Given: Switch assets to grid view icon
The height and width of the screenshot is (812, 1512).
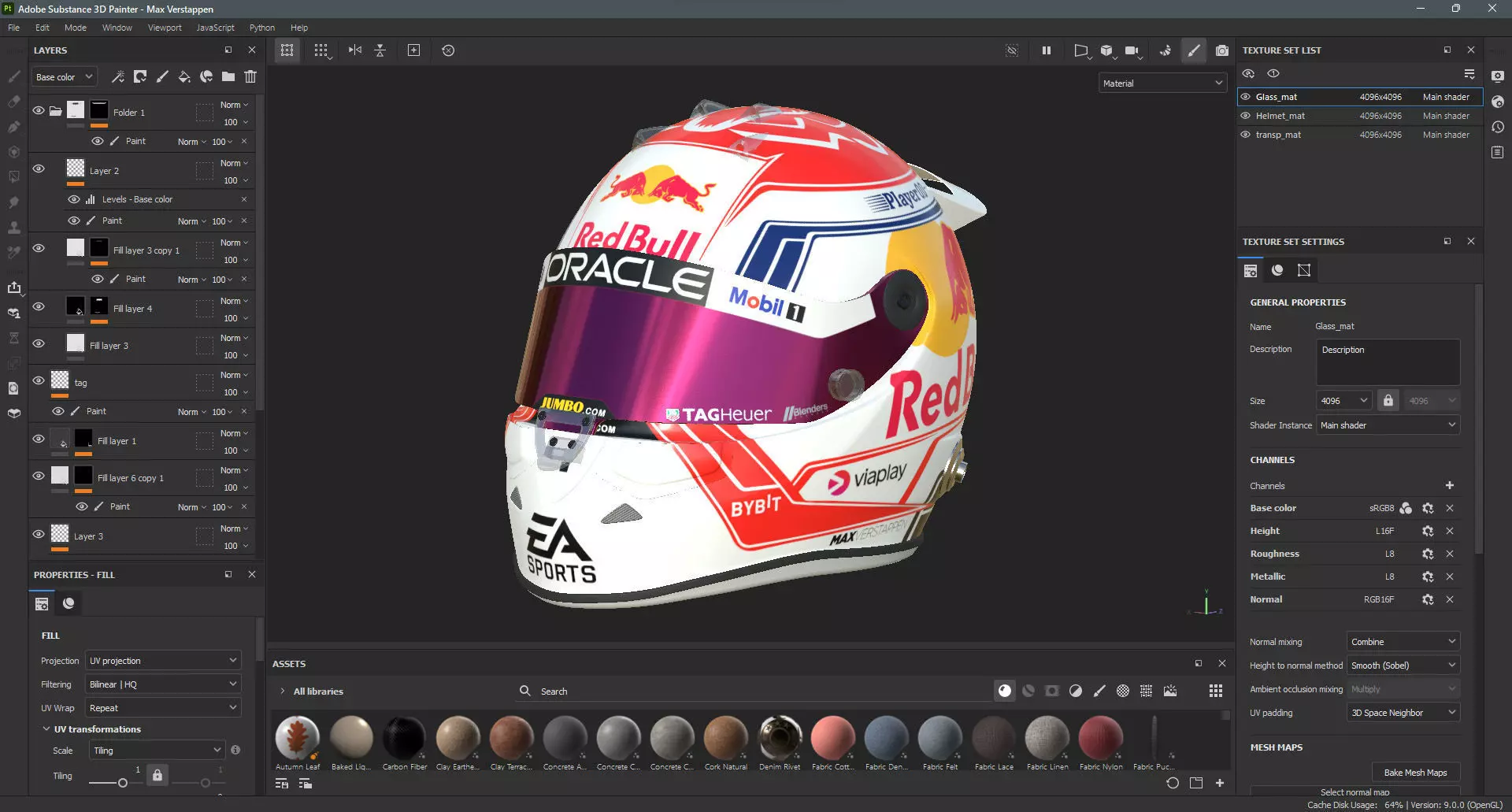Looking at the screenshot, I should tap(1216, 691).
